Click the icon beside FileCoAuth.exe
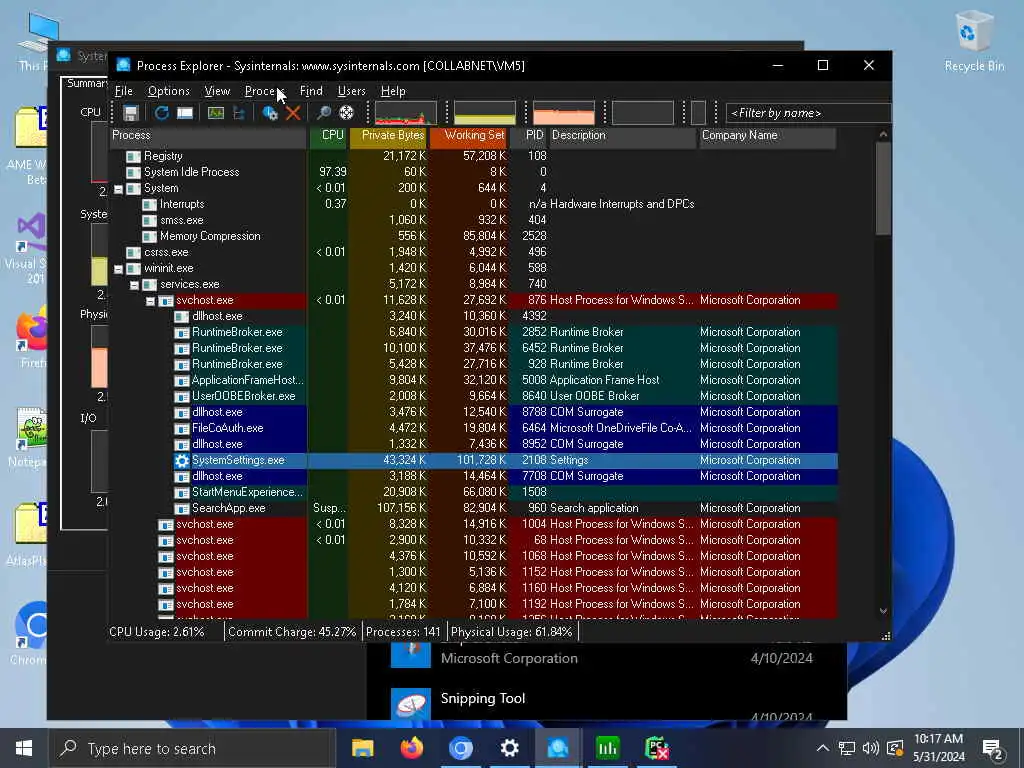This screenshot has width=1024, height=768. tap(182, 428)
